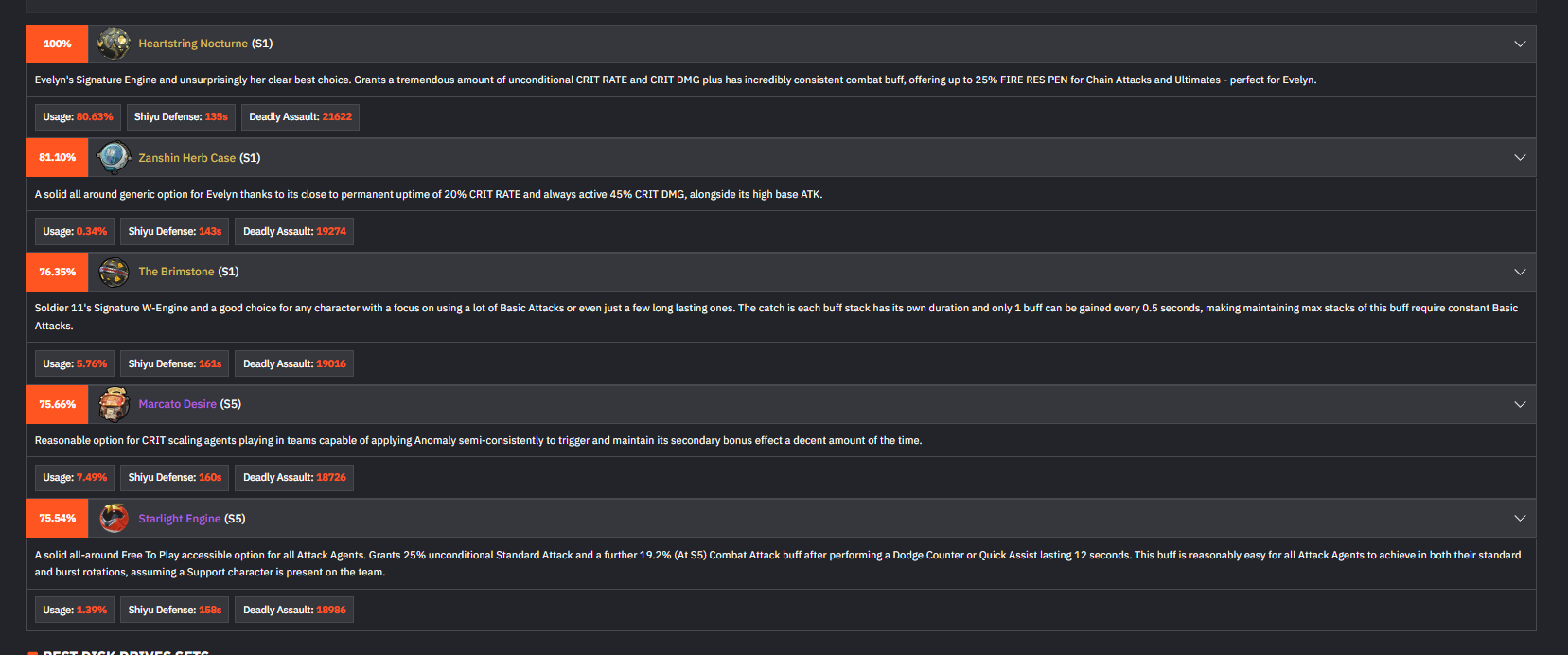Open the Heartstring Nocturne name link

(193, 44)
